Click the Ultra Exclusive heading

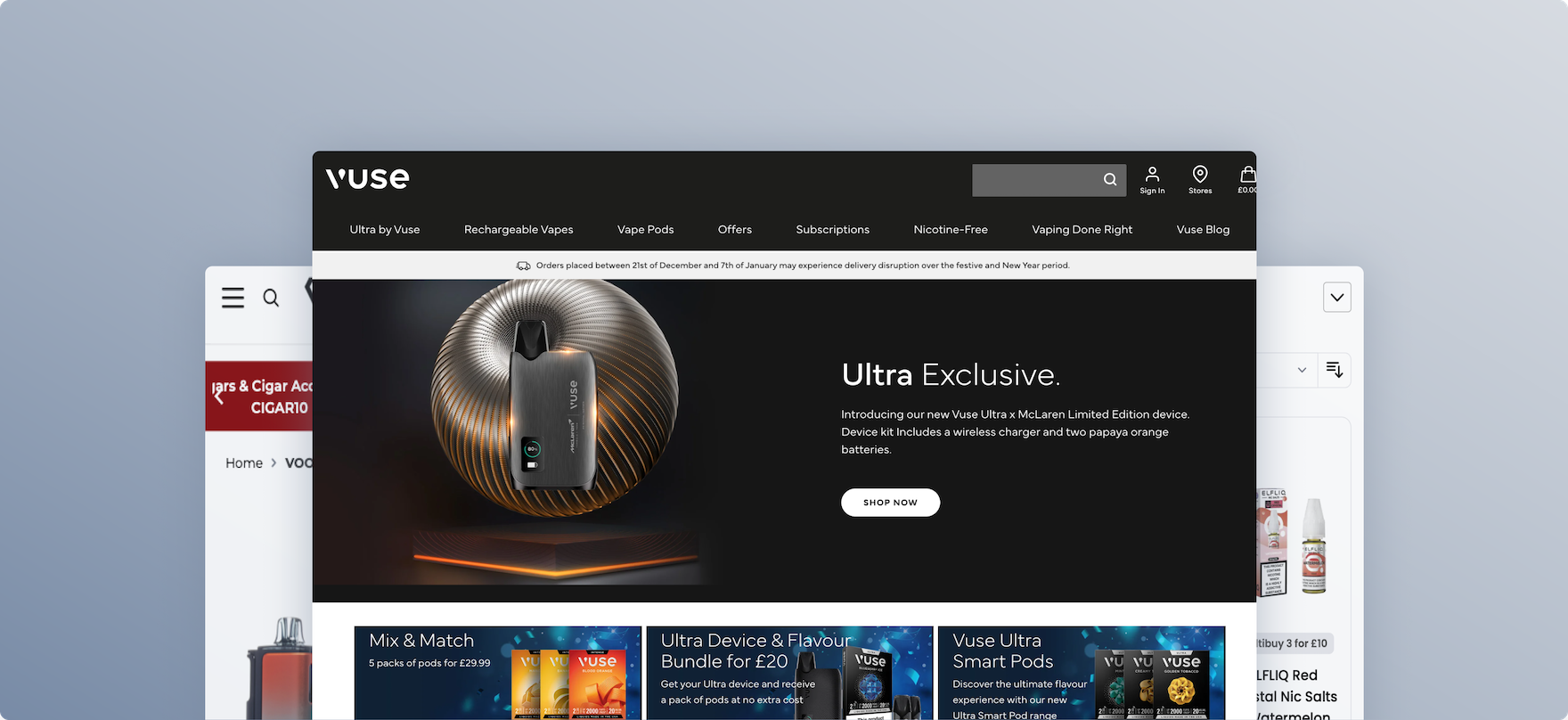[x=951, y=375]
